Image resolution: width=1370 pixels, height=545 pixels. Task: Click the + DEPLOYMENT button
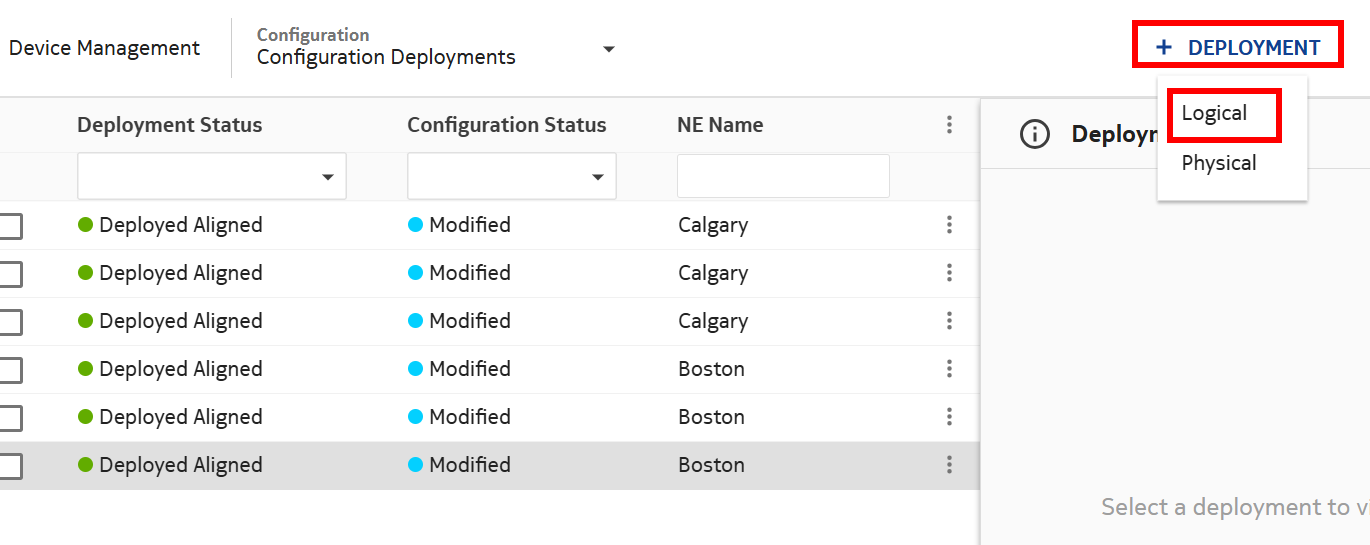(1238, 47)
